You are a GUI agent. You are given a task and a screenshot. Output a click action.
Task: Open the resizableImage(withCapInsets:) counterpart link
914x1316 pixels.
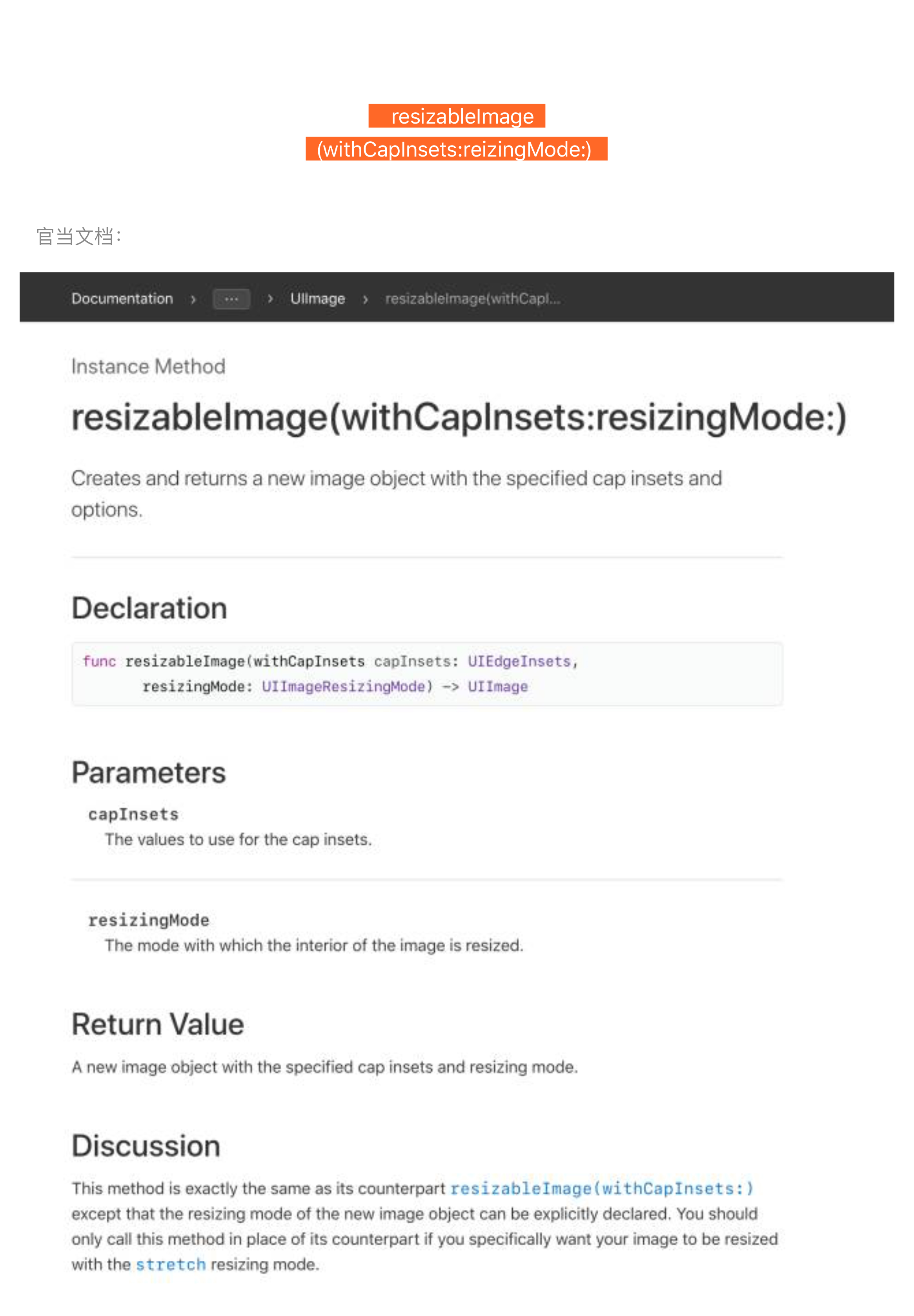601,1188
